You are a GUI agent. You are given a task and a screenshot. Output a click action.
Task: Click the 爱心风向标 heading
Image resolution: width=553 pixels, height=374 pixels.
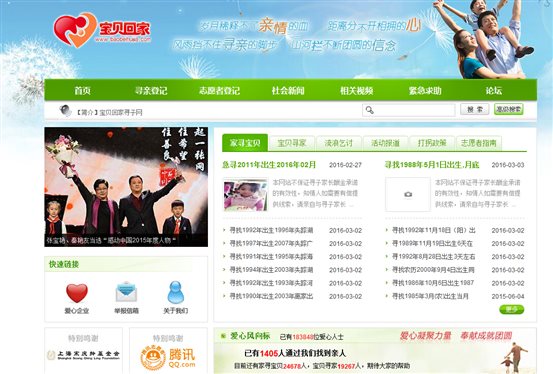pos(250,336)
